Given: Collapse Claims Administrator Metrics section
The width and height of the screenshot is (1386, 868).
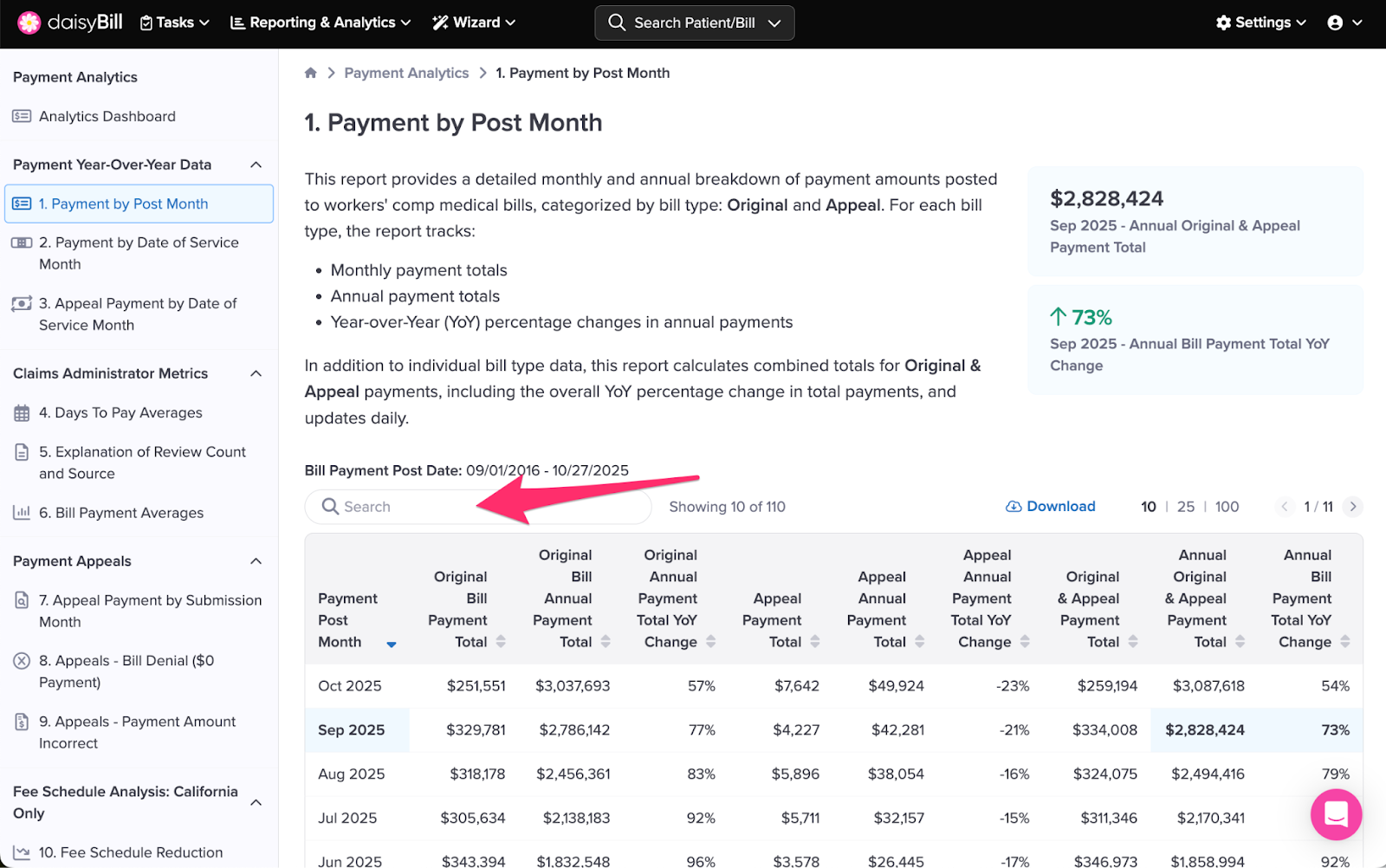Looking at the screenshot, I should [256, 373].
